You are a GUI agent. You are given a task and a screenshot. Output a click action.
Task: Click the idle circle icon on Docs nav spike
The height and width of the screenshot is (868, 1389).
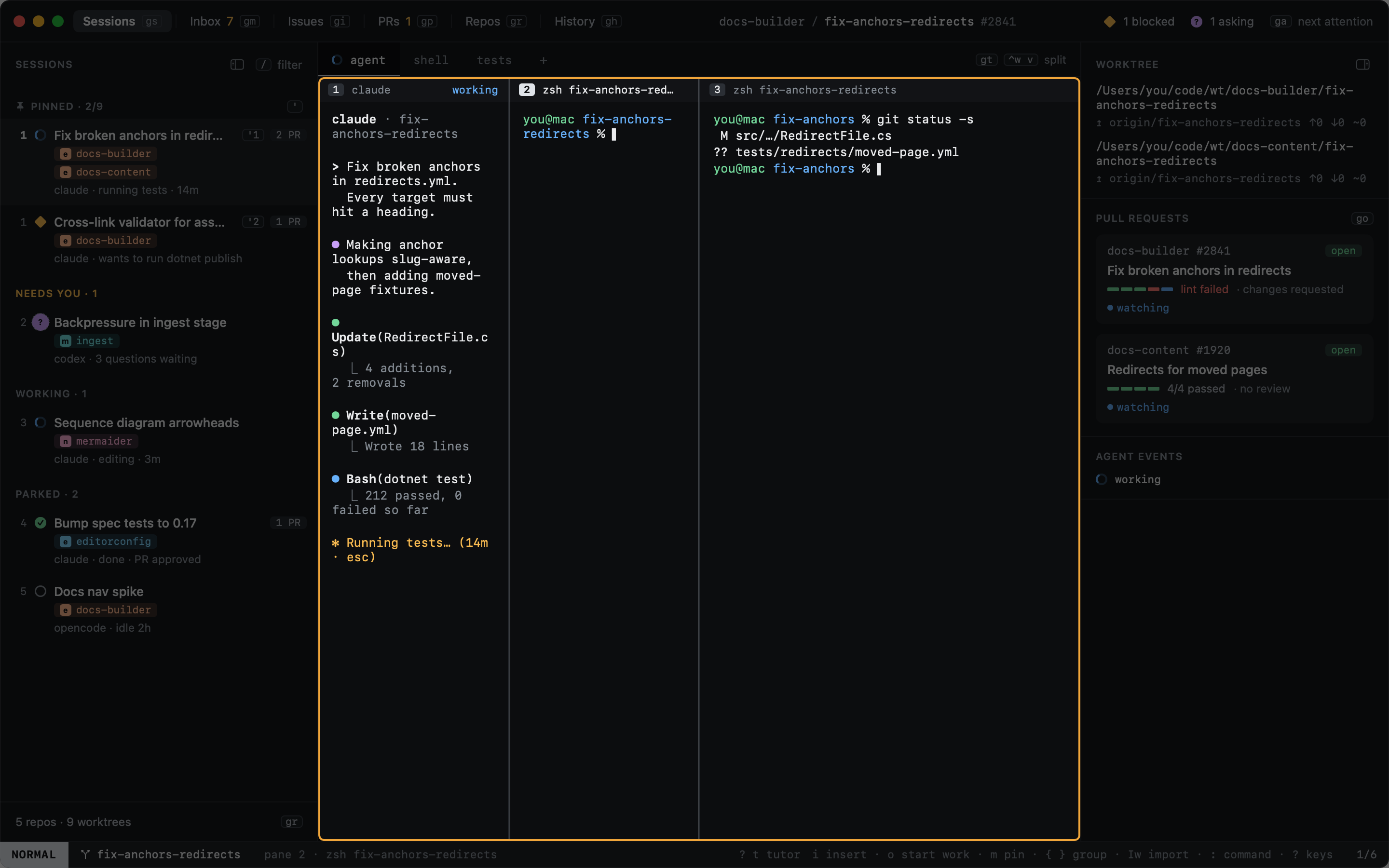coord(40,591)
